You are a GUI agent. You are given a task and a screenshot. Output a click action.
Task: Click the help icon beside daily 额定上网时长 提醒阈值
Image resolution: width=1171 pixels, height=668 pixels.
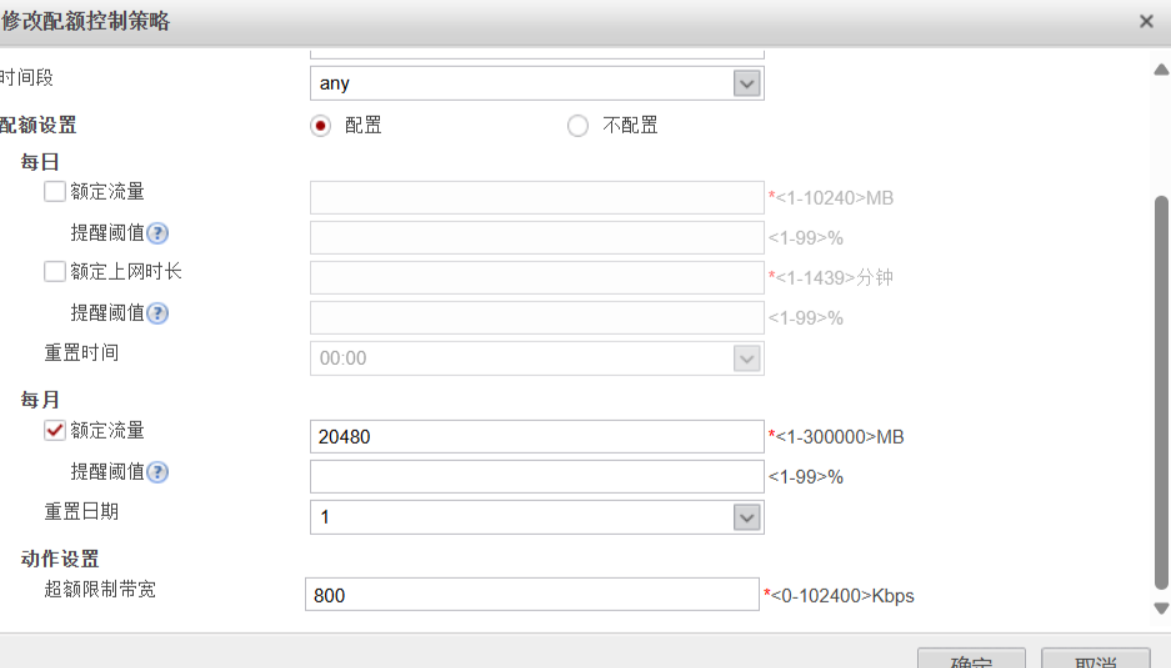point(158,313)
